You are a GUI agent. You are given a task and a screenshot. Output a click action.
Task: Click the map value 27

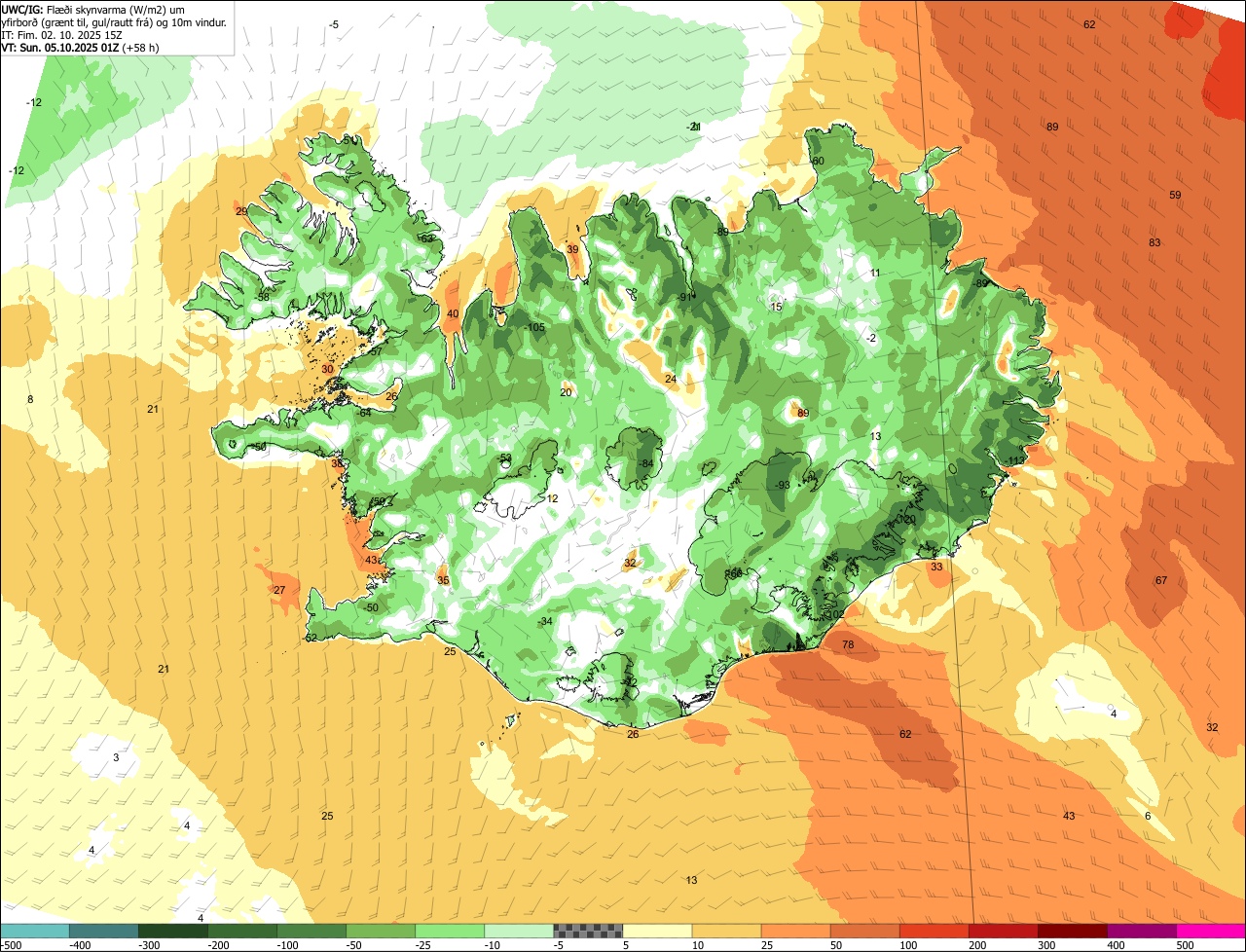(279, 590)
